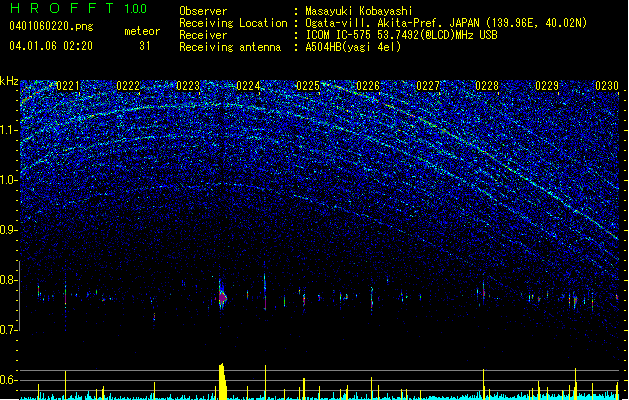Click the 0.6 kHz axis label

click(9, 380)
